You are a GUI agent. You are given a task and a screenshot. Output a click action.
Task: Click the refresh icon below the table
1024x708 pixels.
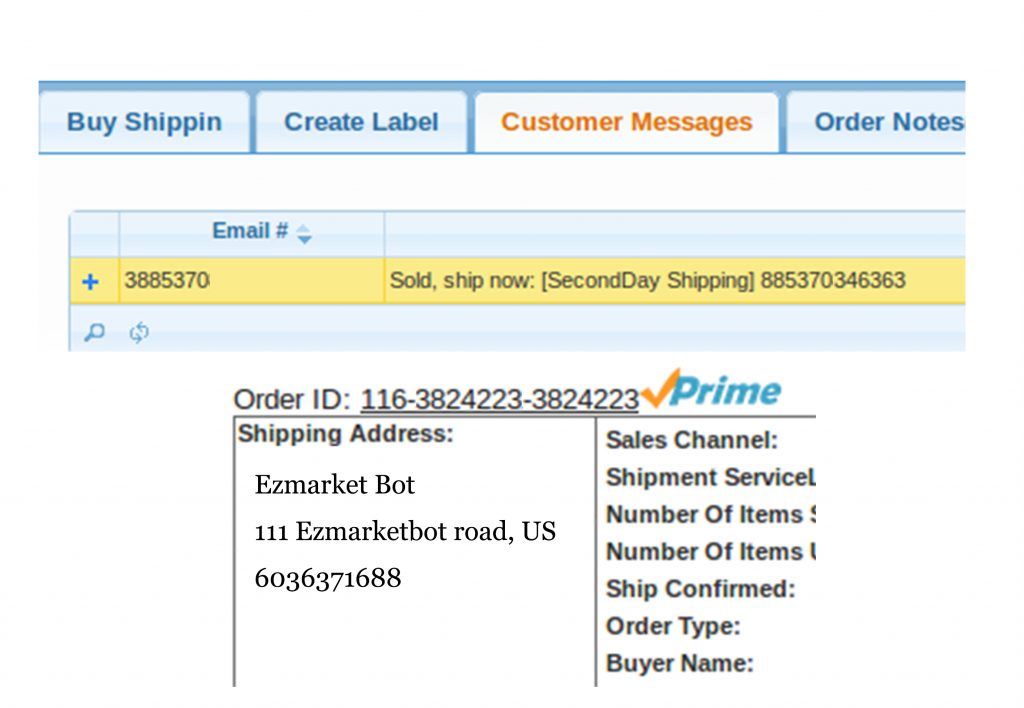pos(138,332)
